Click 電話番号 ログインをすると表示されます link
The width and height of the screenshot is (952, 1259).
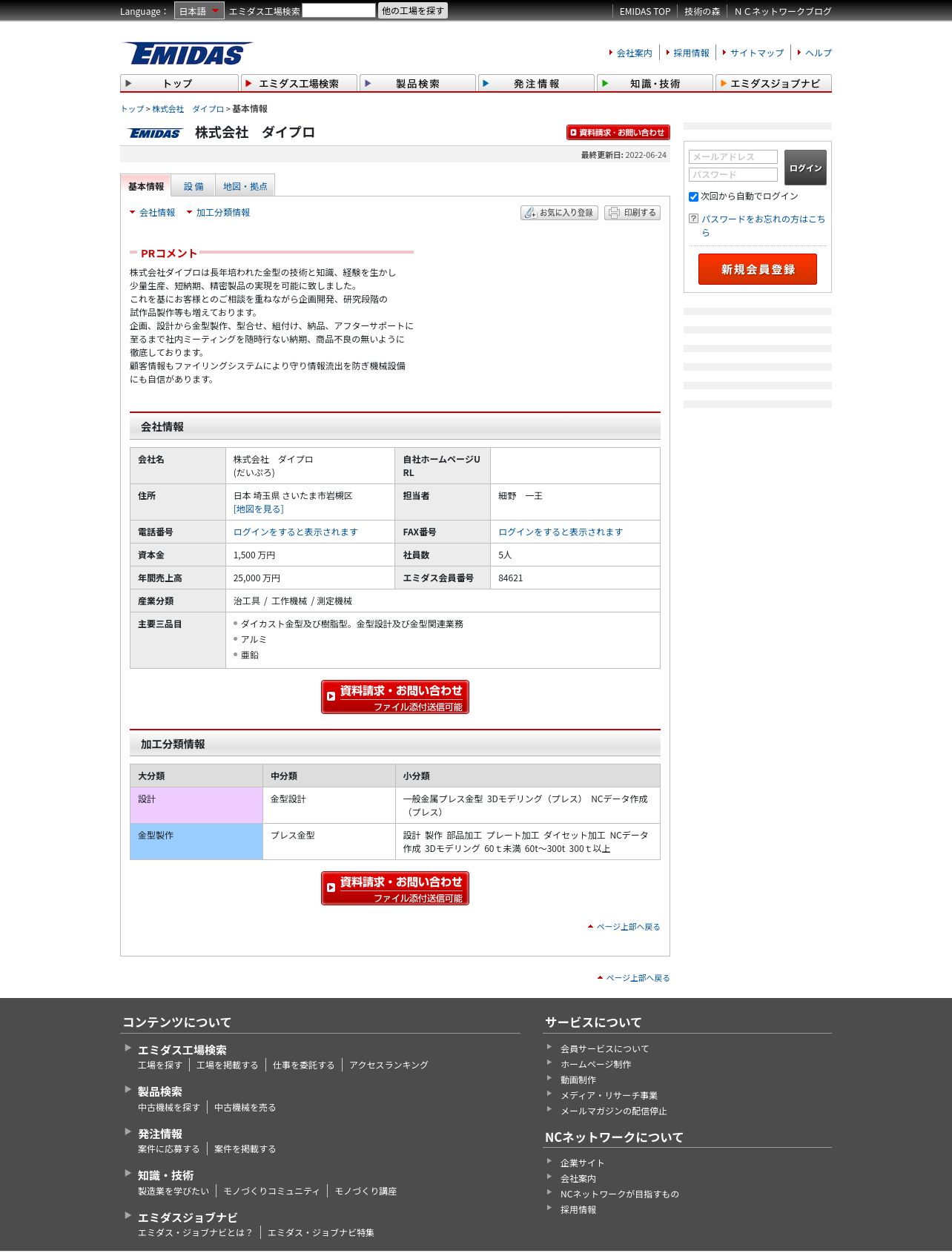296,532
